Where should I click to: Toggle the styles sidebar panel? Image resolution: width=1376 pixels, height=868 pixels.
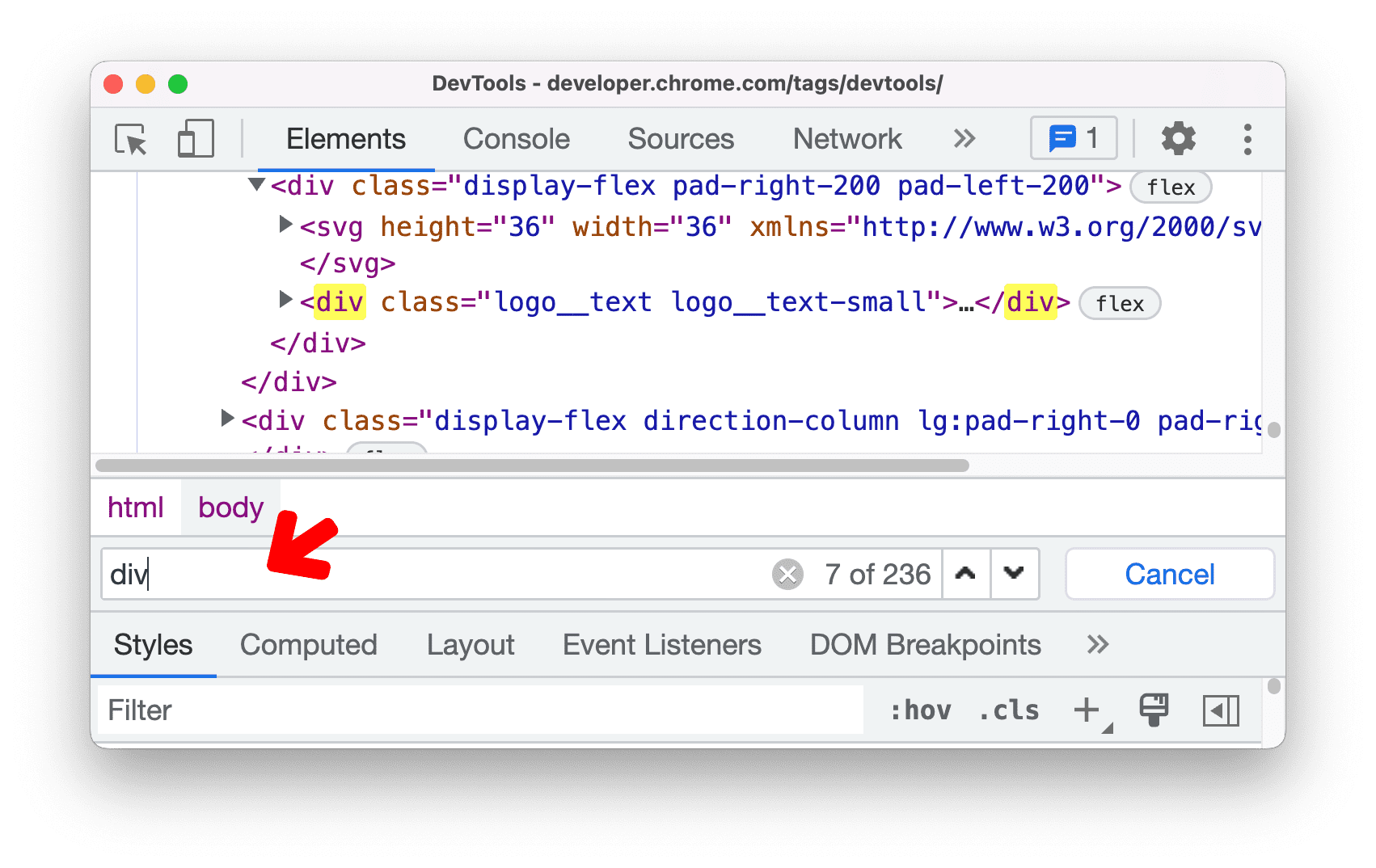[x=1221, y=710]
